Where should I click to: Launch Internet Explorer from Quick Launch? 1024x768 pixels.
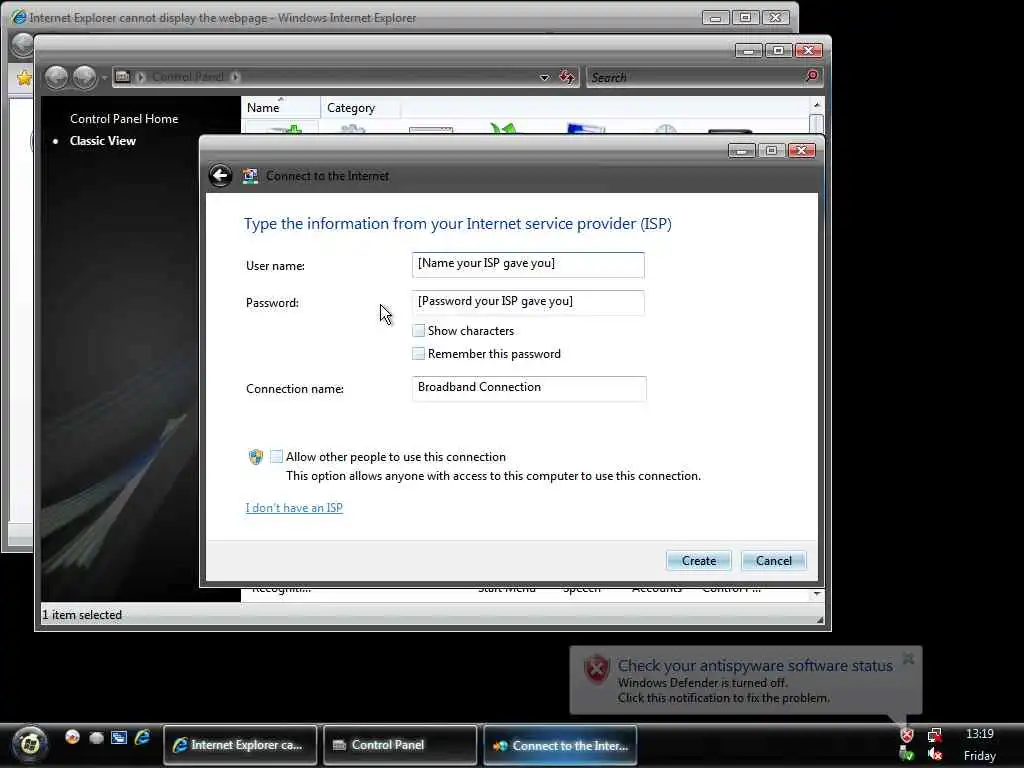point(142,737)
